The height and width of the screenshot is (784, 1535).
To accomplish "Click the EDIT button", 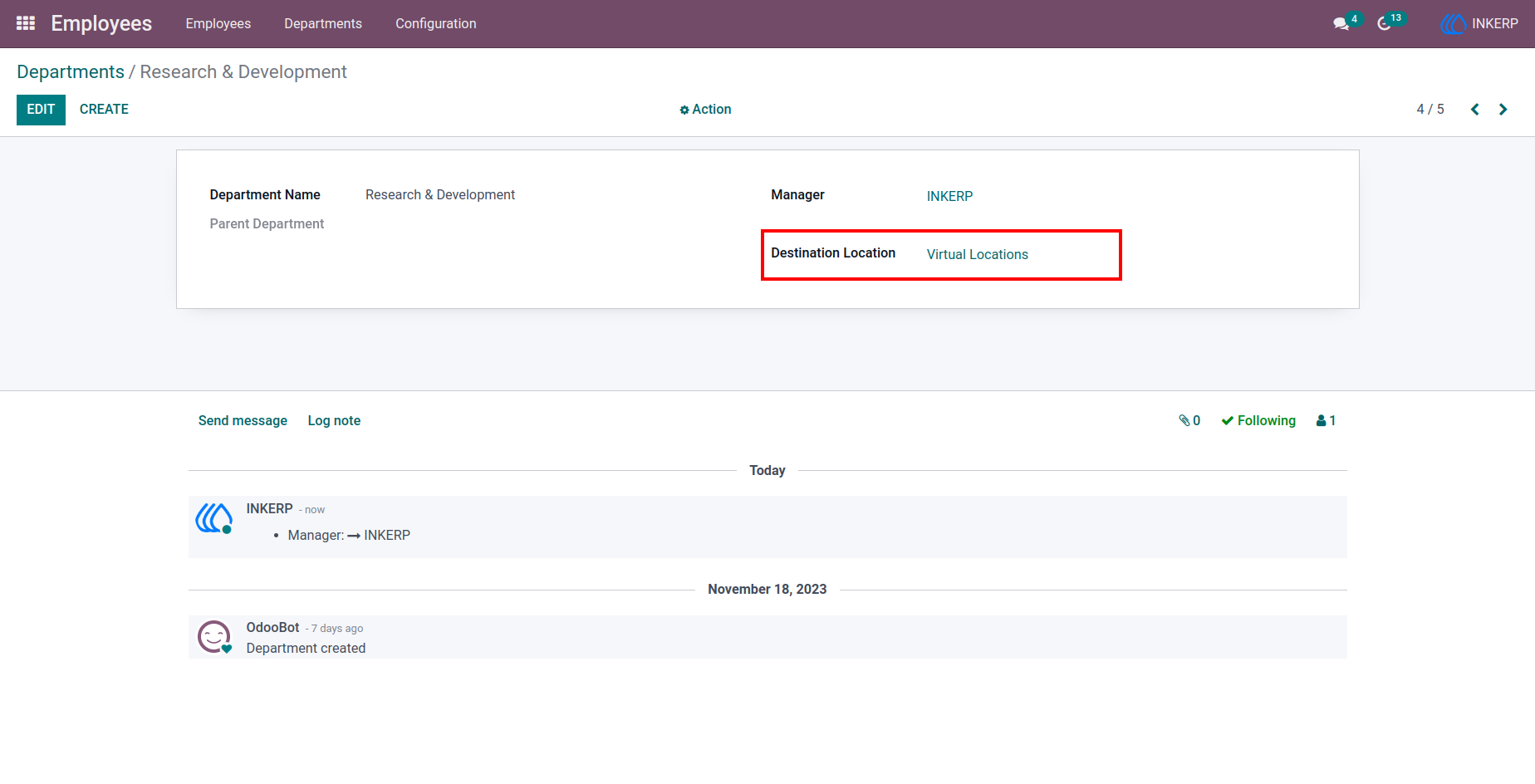I will 41,110.
